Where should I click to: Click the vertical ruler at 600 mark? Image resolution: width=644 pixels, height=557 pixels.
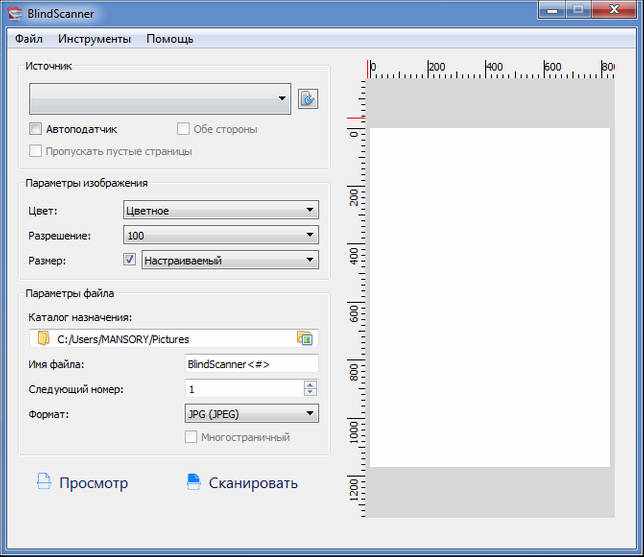pos(356,314)
